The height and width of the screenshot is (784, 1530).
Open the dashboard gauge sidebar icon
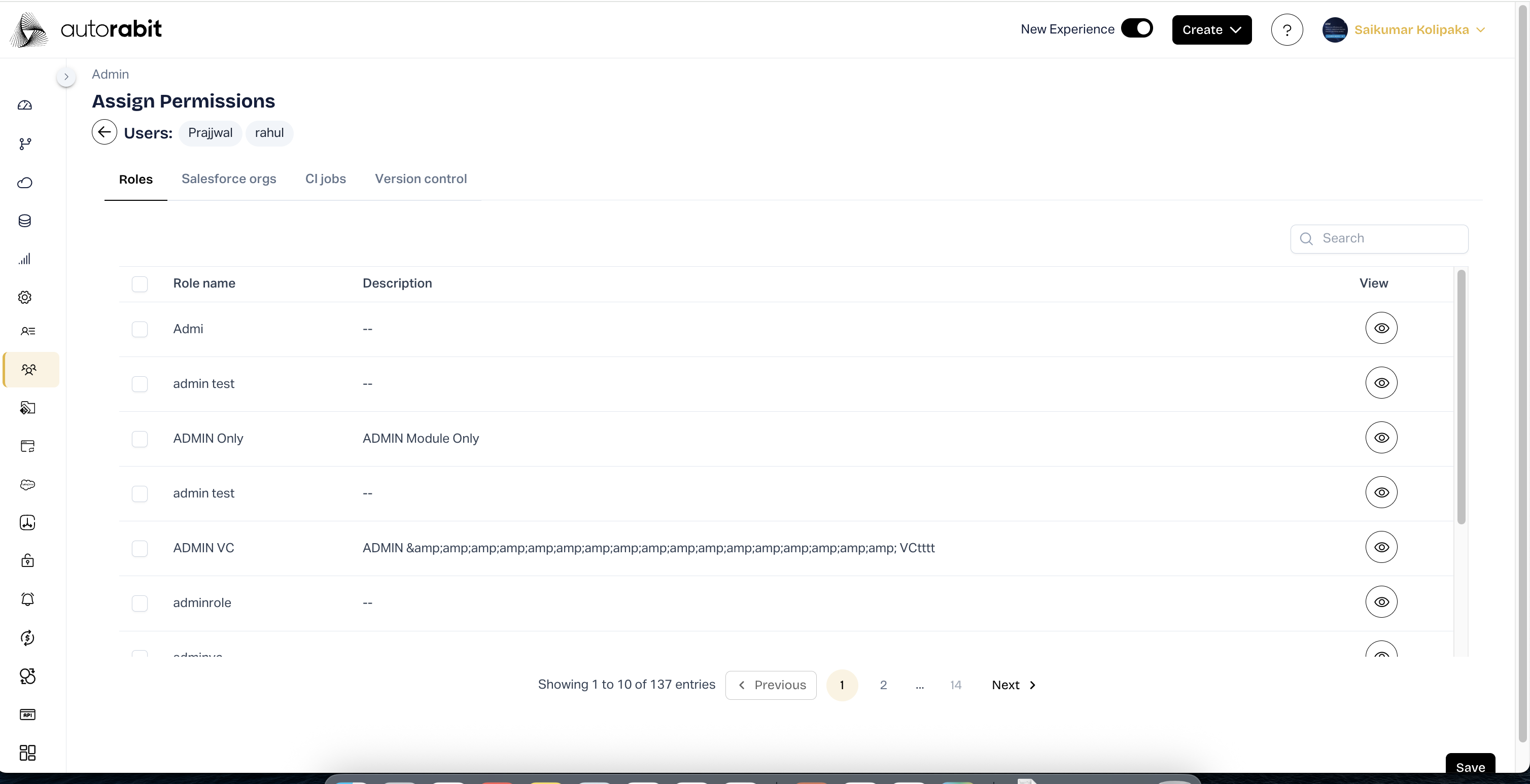pos(25,105)
